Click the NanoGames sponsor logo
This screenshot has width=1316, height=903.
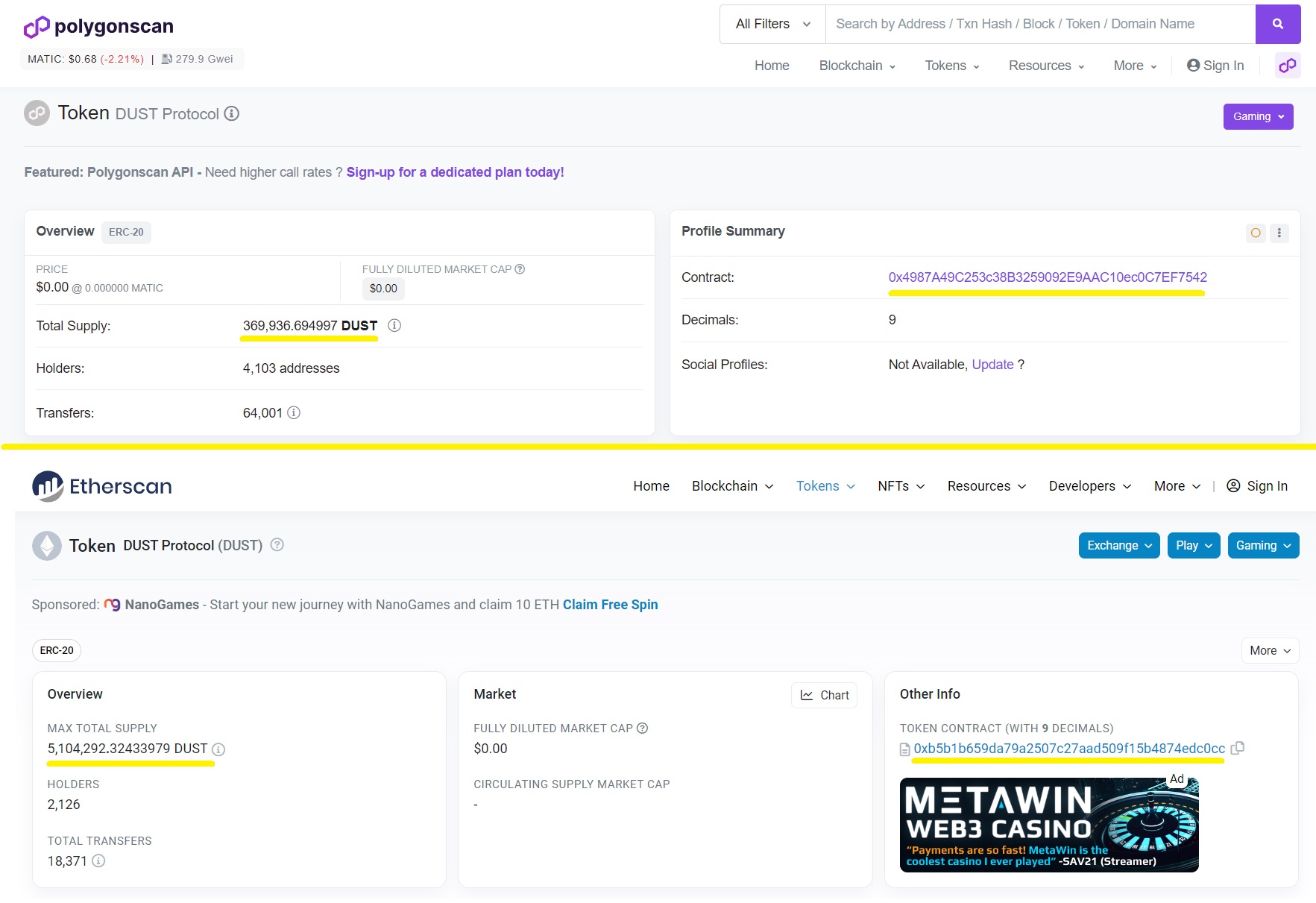112,605
